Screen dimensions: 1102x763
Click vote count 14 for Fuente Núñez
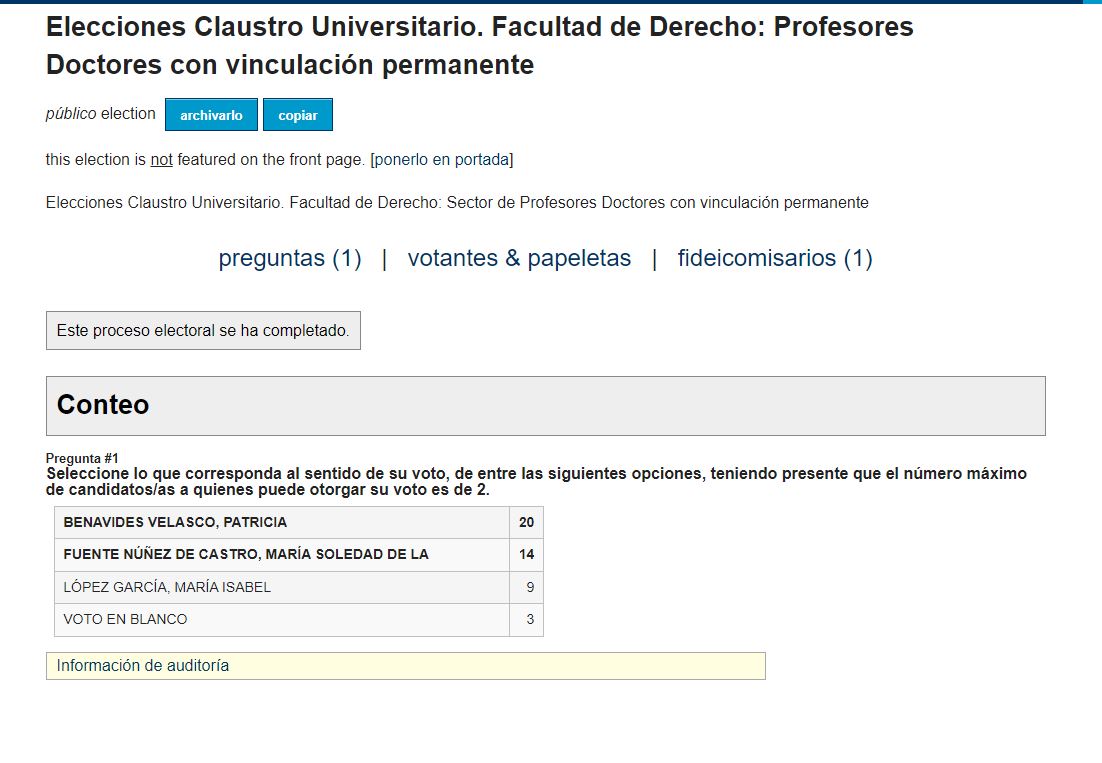point(526,555)
